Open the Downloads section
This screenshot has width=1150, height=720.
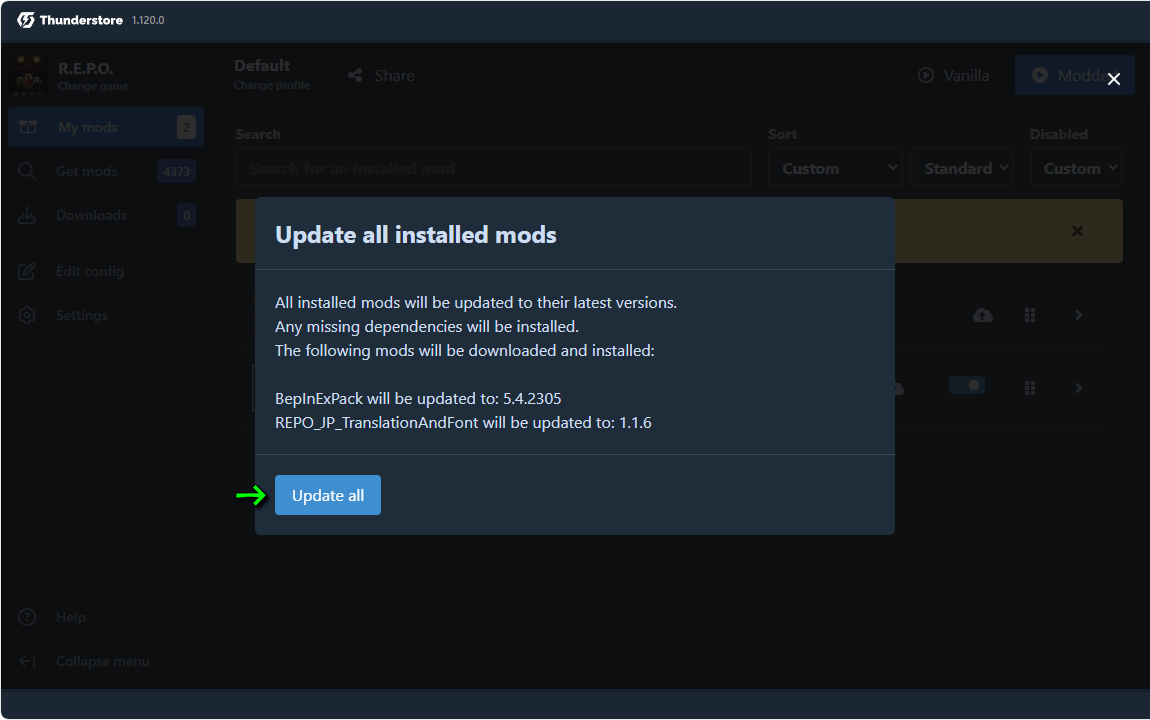pyautogui.click(x=106, y=215)
